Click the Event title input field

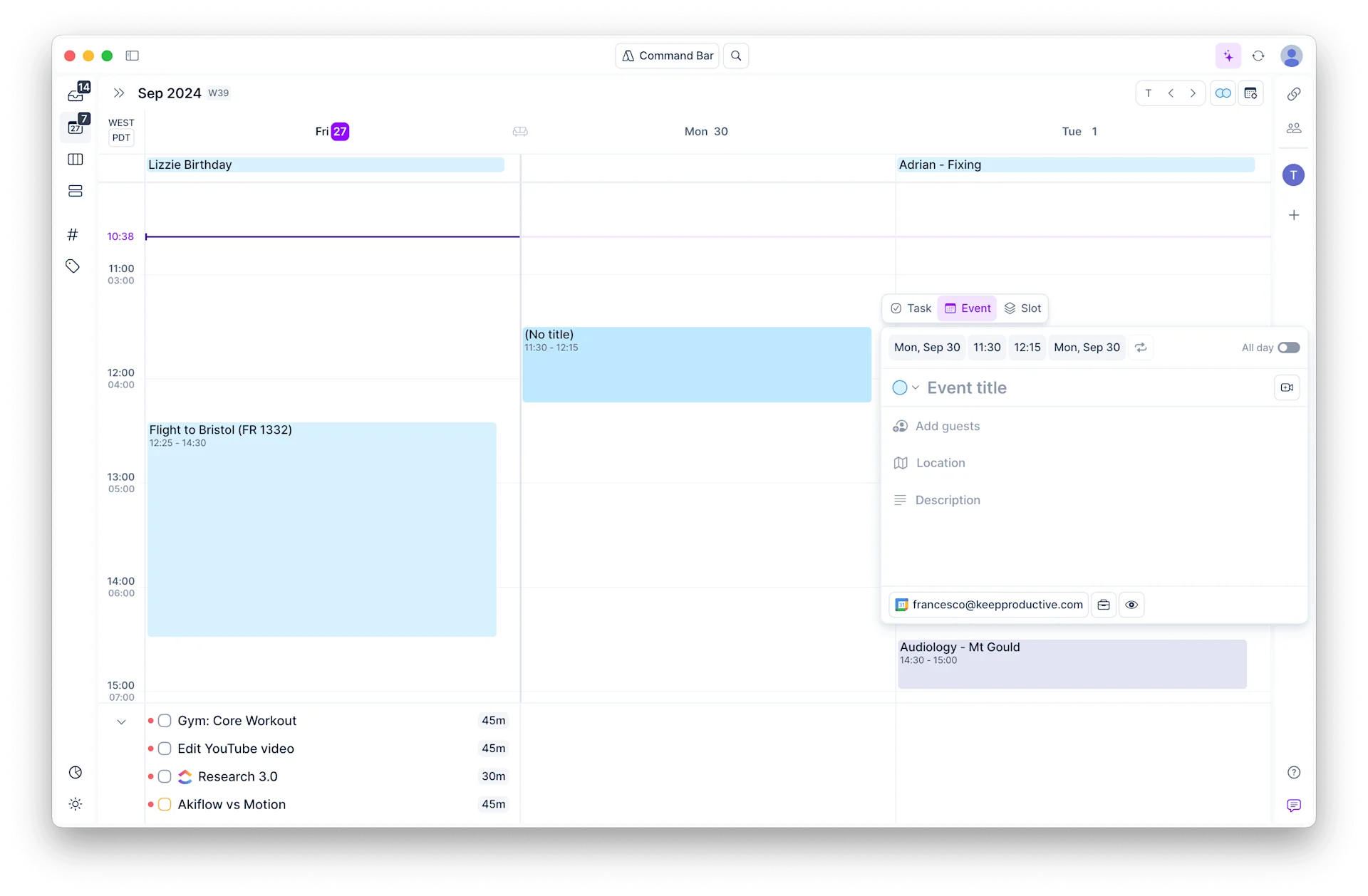tap(997, 387)
